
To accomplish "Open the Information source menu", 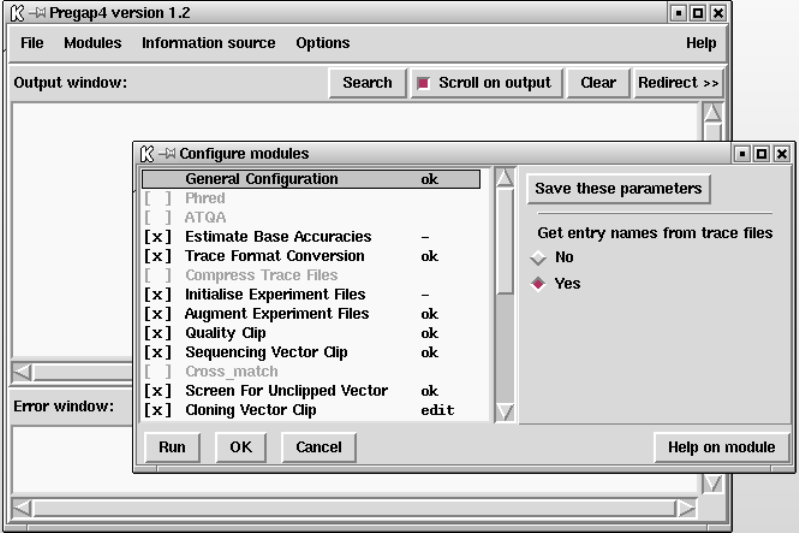I will pos(208,43).
